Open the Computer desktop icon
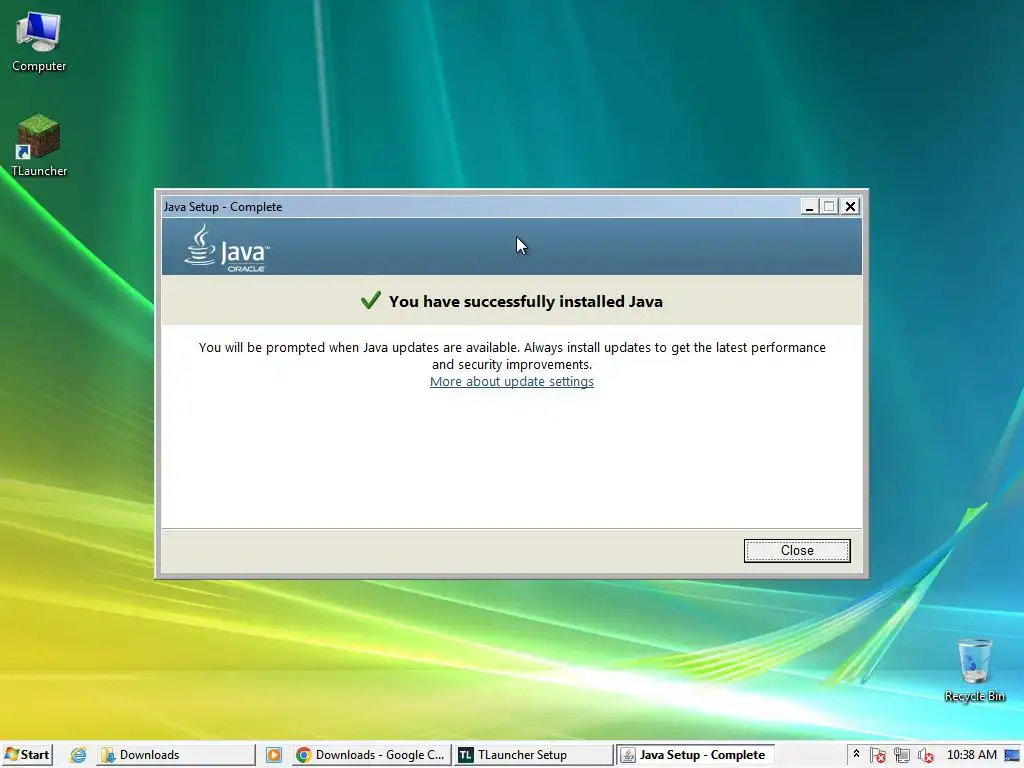This screenshot has width=1024, height=768. pyautogui.click(x=39, y=42)
